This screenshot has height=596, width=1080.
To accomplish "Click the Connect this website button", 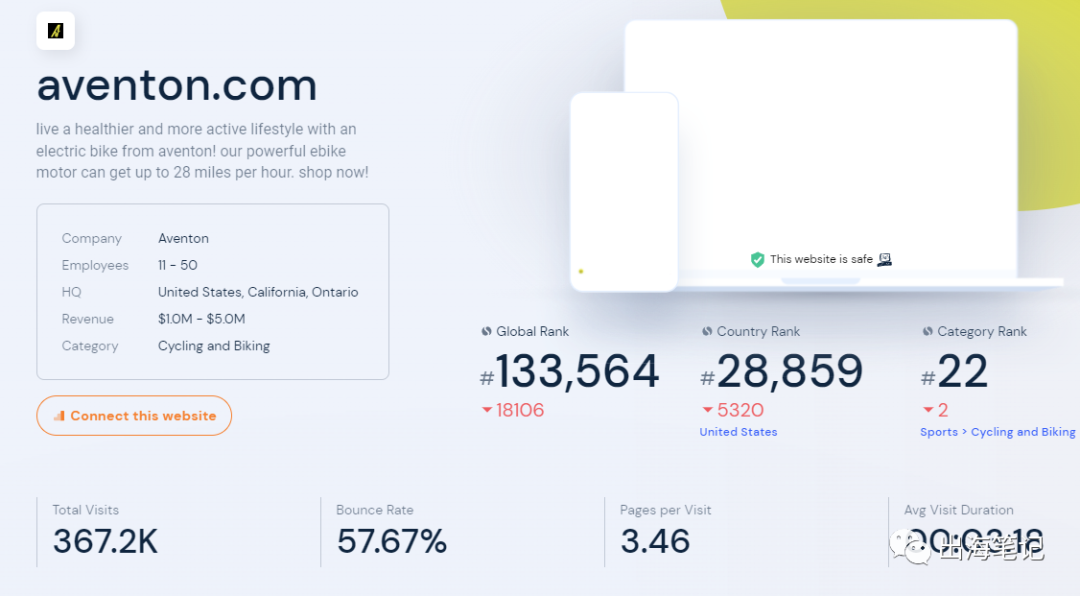I will coord(134,415).
